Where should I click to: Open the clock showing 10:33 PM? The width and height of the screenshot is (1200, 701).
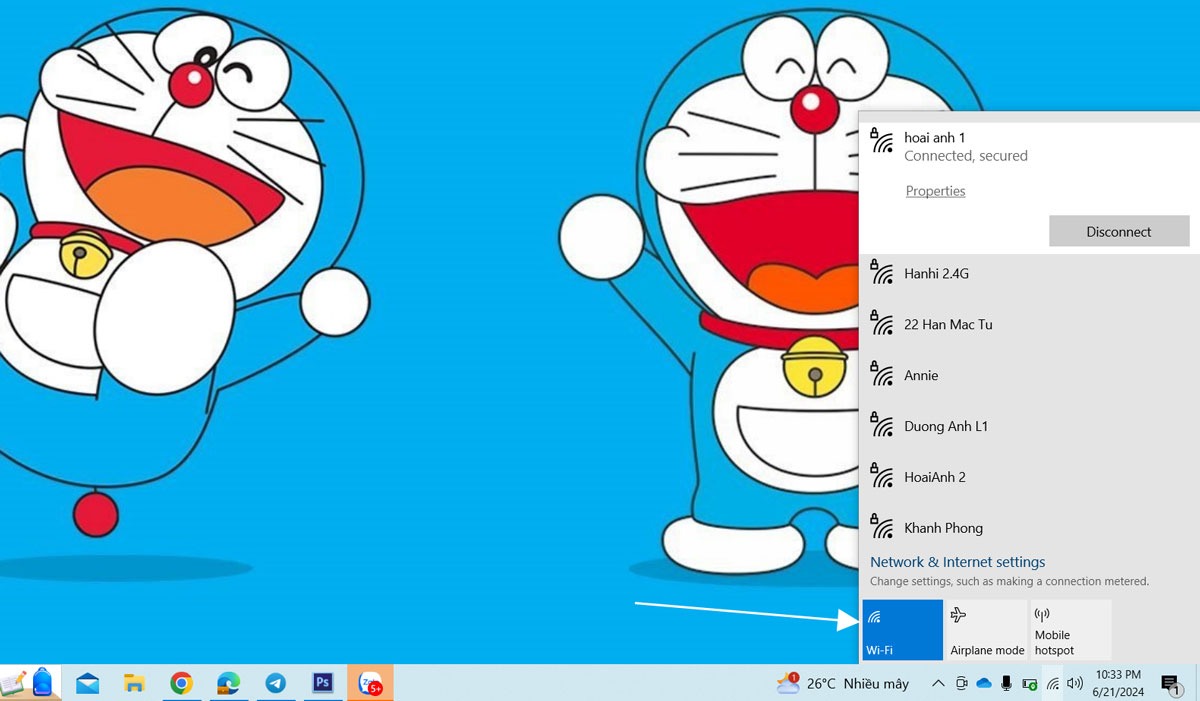pyautogui.click(x=1118, y=684)
